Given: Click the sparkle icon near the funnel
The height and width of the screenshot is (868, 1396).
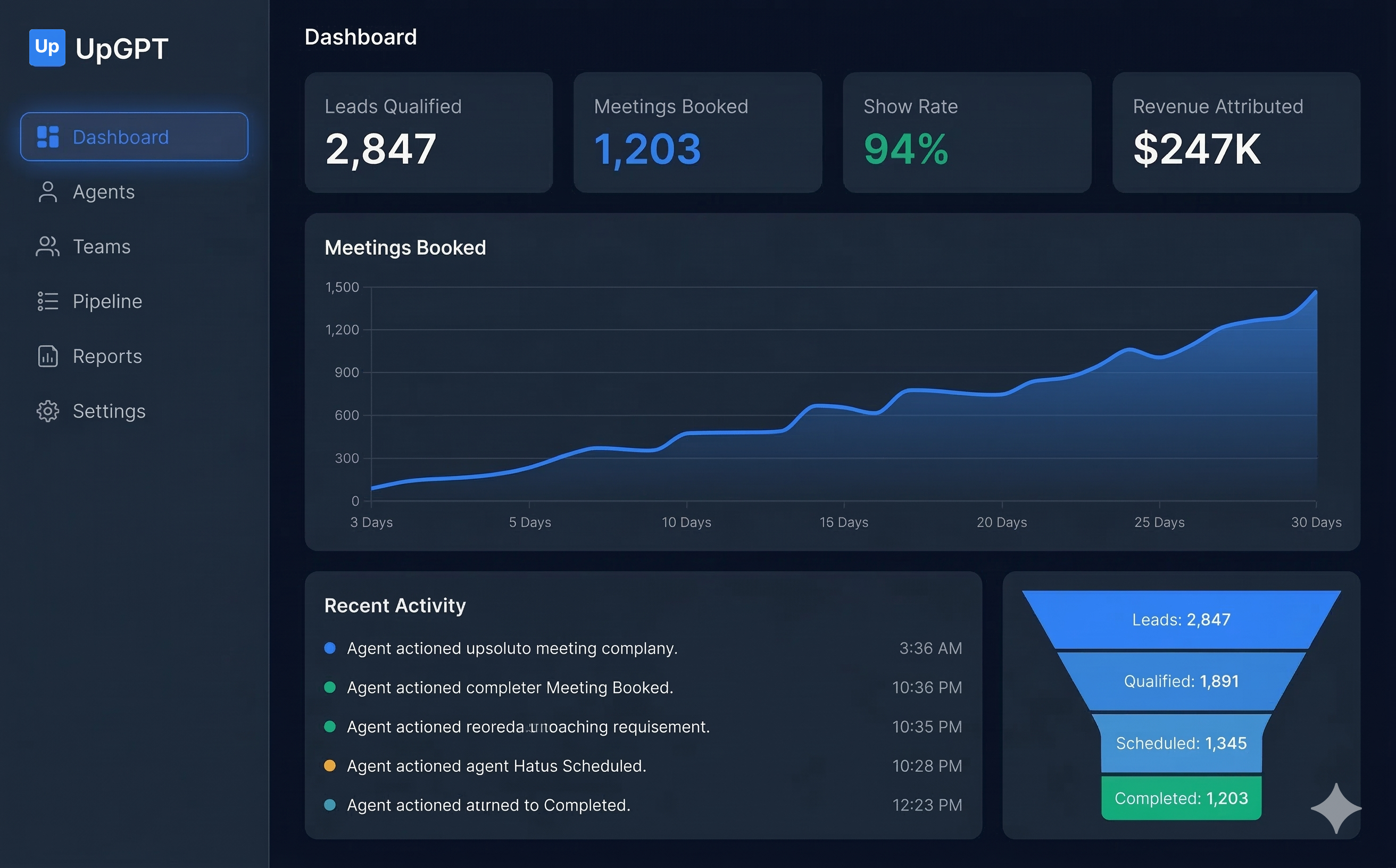Looking at the screenshot, I should pyautogui.click(x=1336, y=808).
